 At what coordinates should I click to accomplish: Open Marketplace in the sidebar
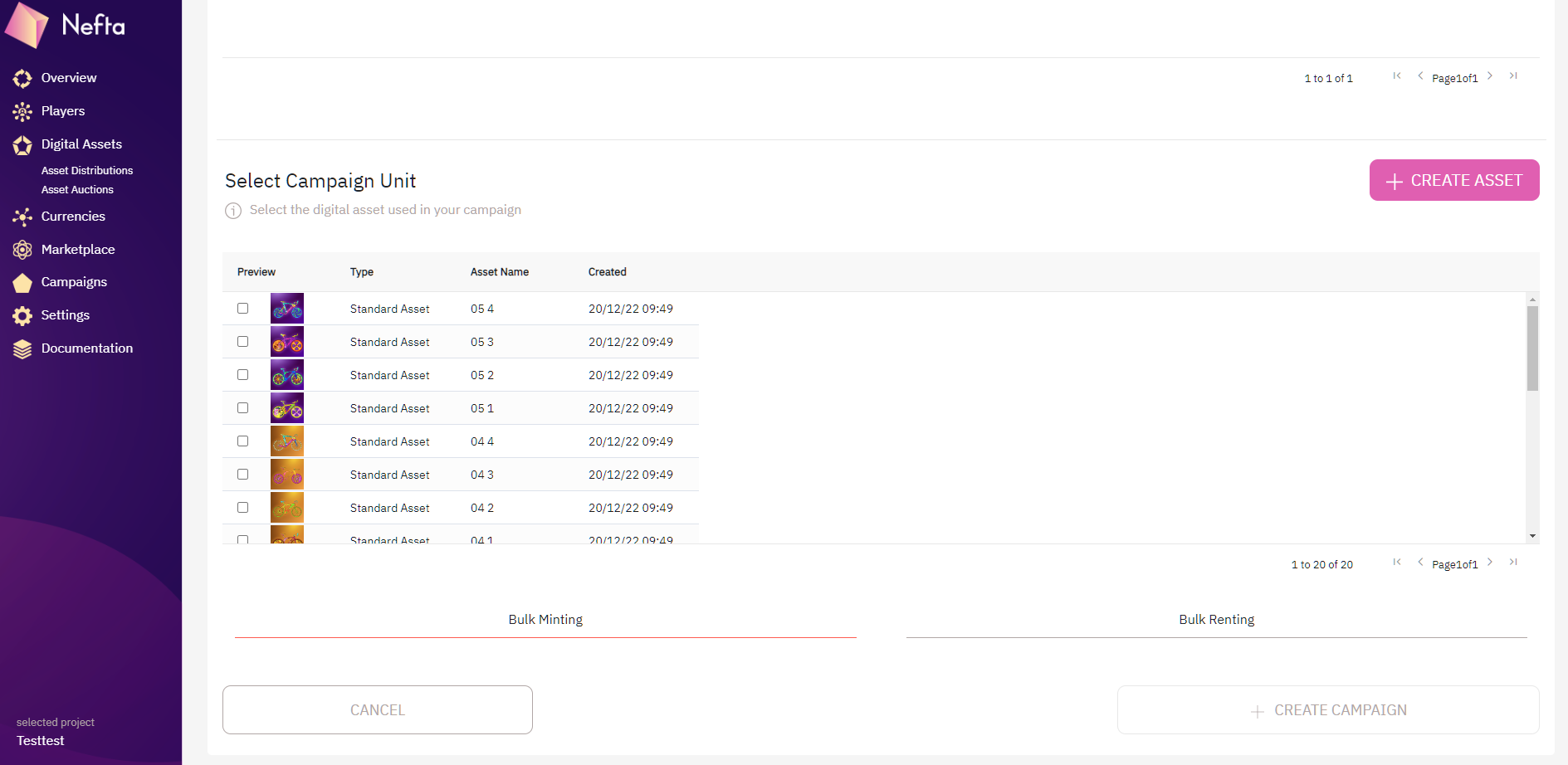pos(78,250)
